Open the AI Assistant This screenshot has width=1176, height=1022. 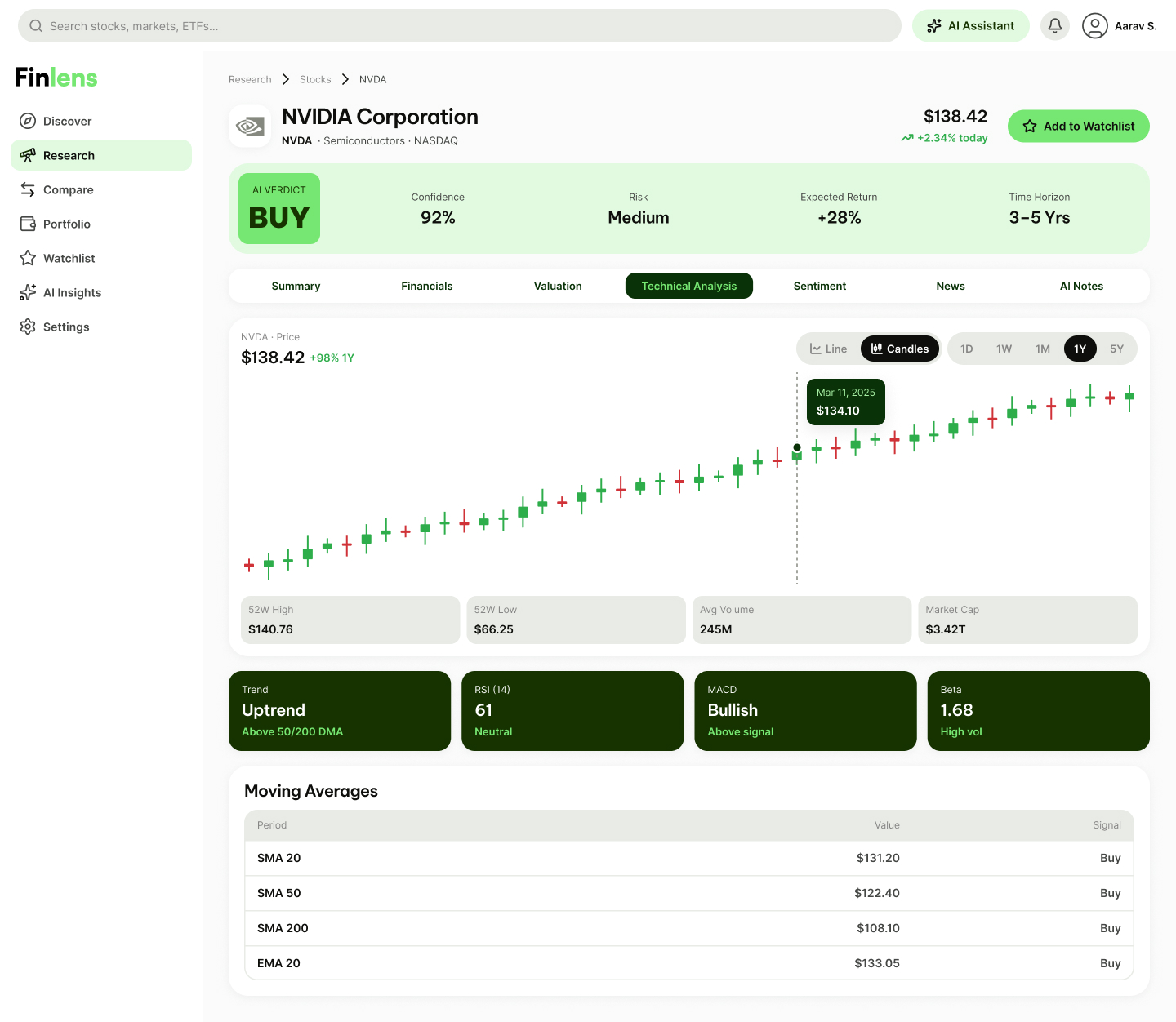pyautogui.click(x=971, y=26)
